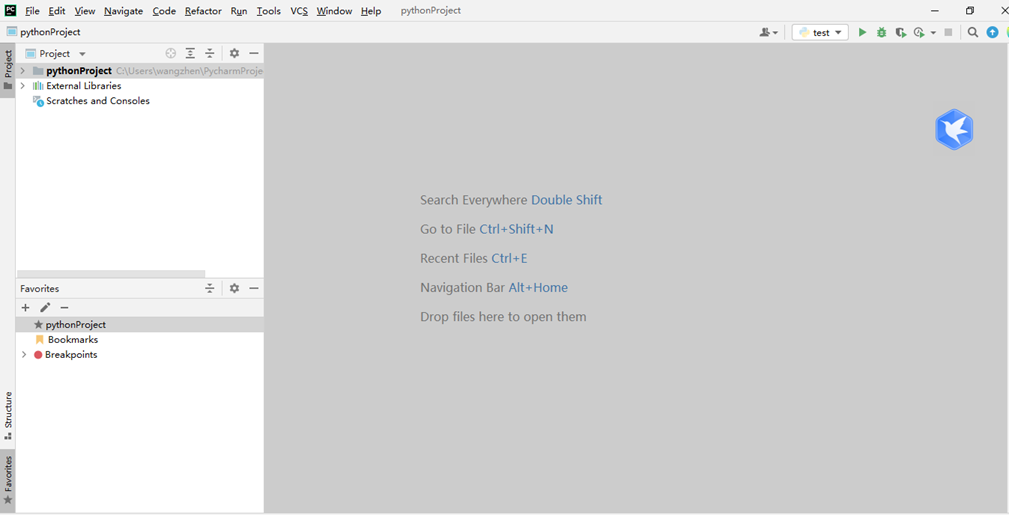Click the PyCharm logo icon in title bar

[x=10, y=10]
